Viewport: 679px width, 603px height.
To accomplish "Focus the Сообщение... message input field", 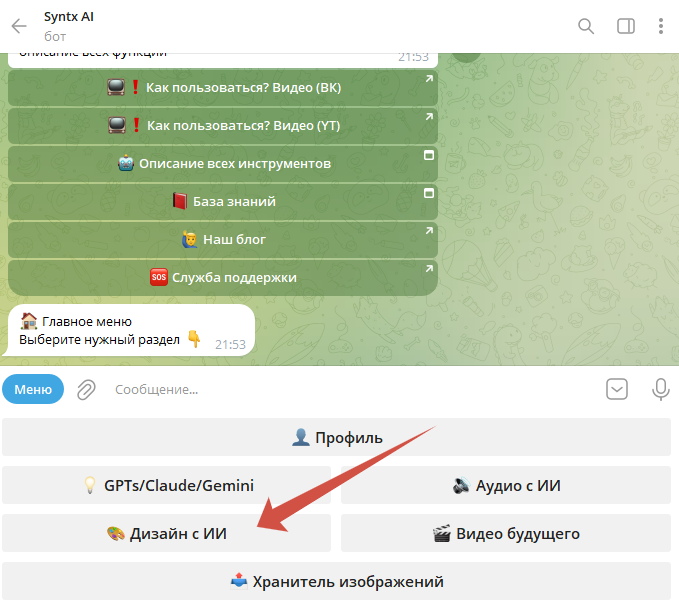I will (x=351, y=389).
